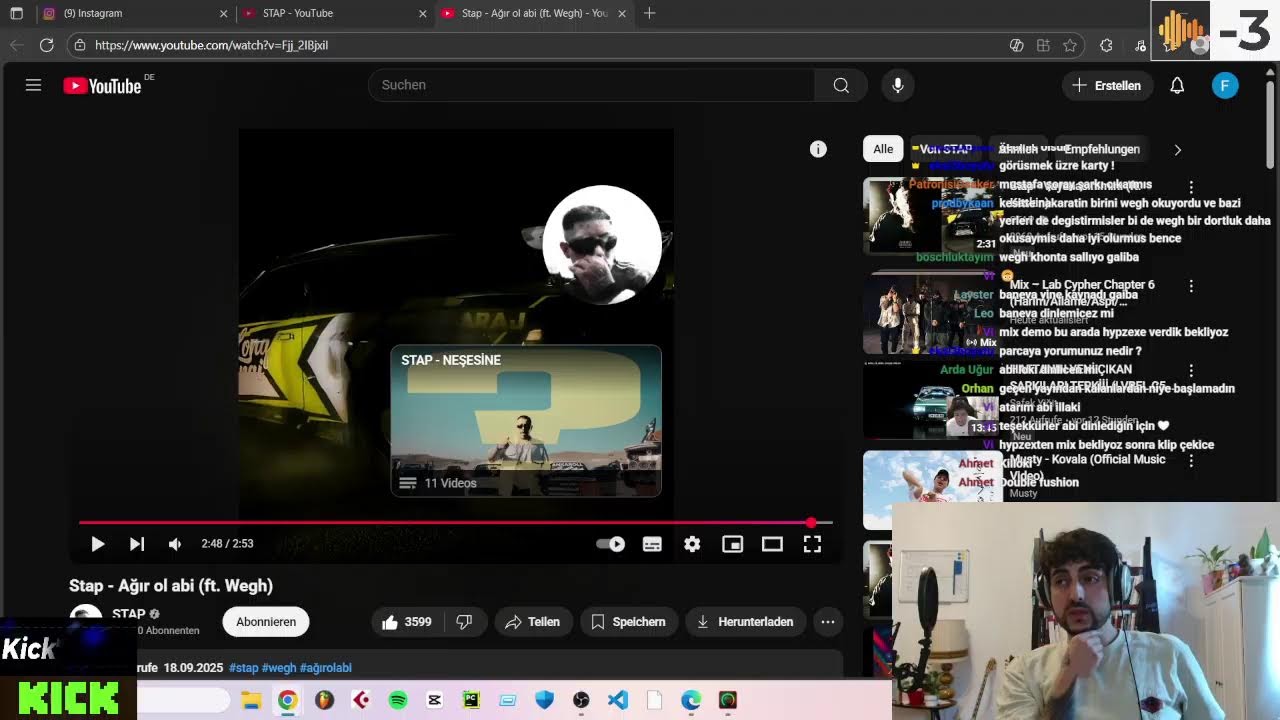Open Visual Studio Code from the taskbar
Viewport: 1280px width, 720px height.
[618, 700]
